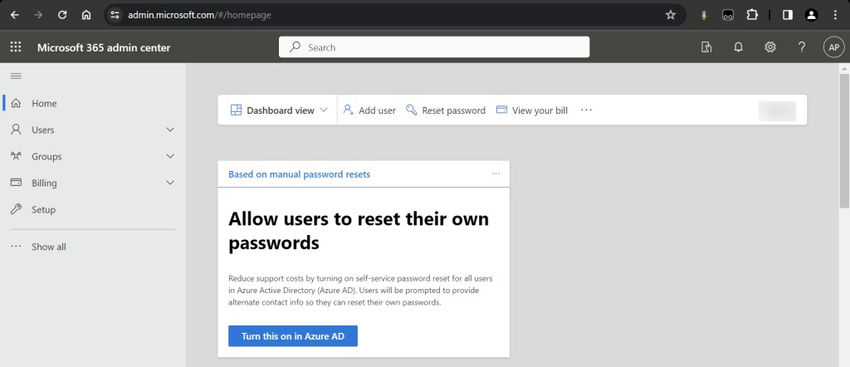Open the Based on manual password resets link
Image resolution: width=850 pixels, height=367 pixels.
[x=299, y=174]
